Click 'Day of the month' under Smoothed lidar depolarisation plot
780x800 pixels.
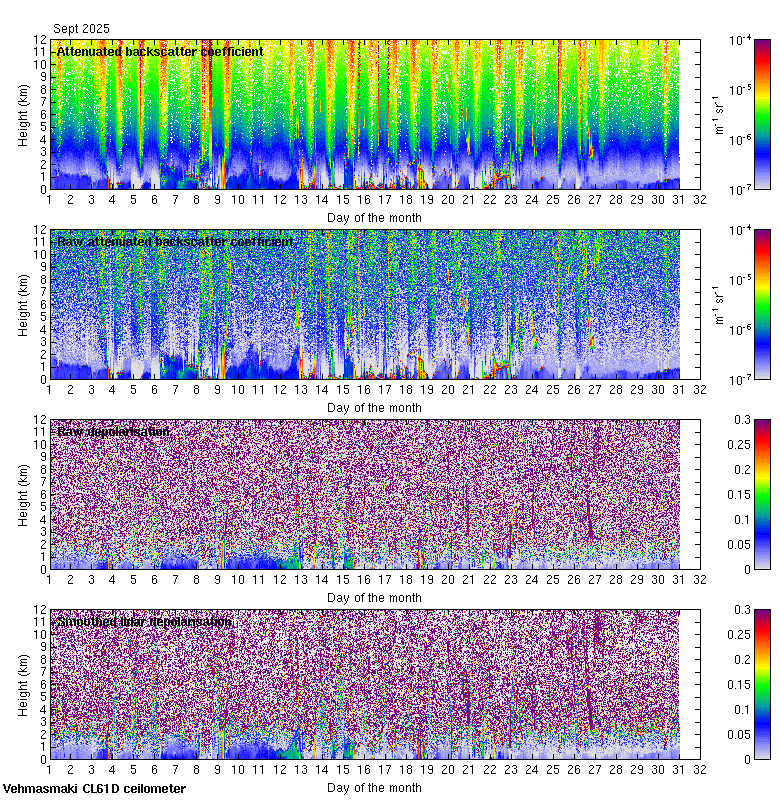point(374,788)
